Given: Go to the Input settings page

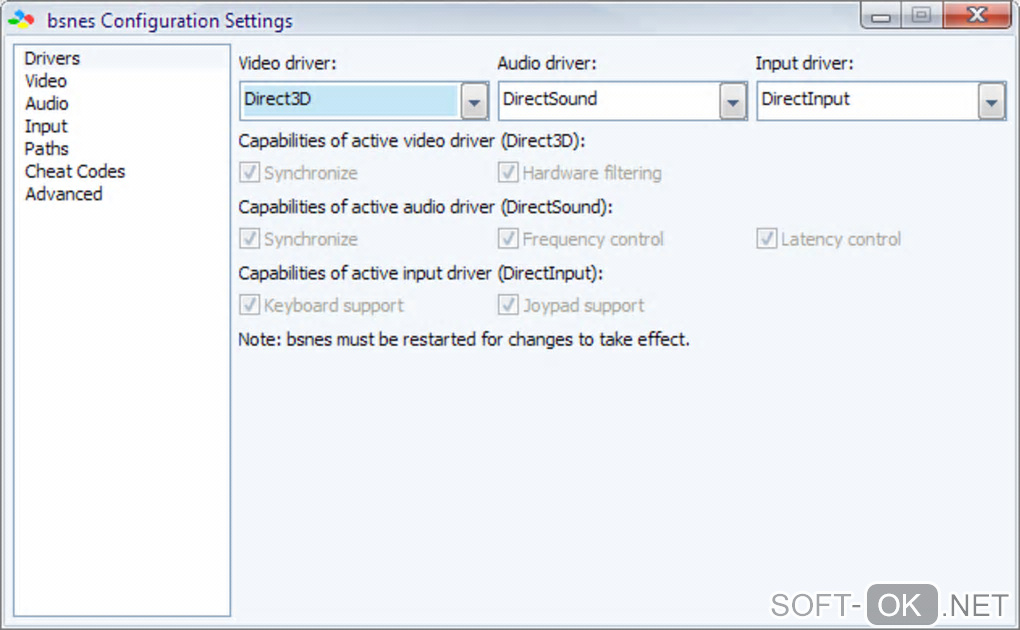Looking at the screenshot, I should [46, 126].
